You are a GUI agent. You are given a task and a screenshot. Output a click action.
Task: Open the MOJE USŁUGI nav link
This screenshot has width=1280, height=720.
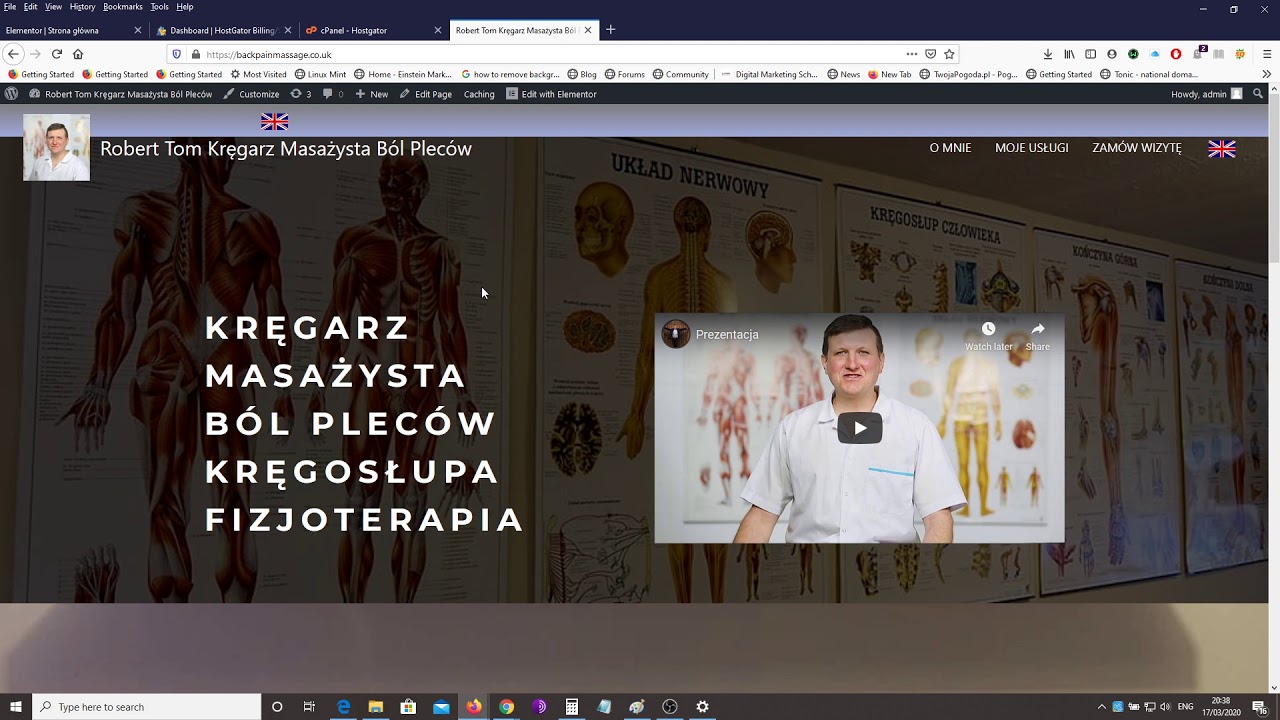[1031, 148]
